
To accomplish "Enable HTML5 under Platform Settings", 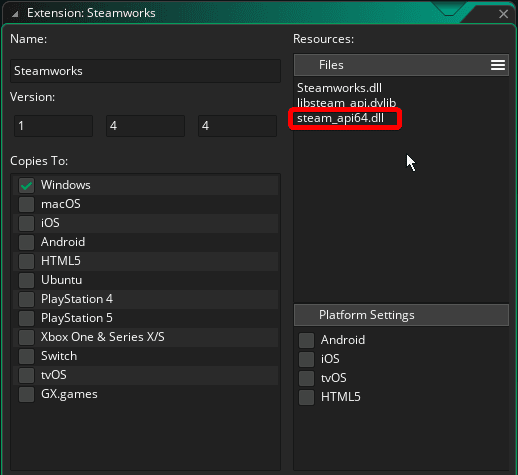I will pyautogui.click(x=306, y=397).
